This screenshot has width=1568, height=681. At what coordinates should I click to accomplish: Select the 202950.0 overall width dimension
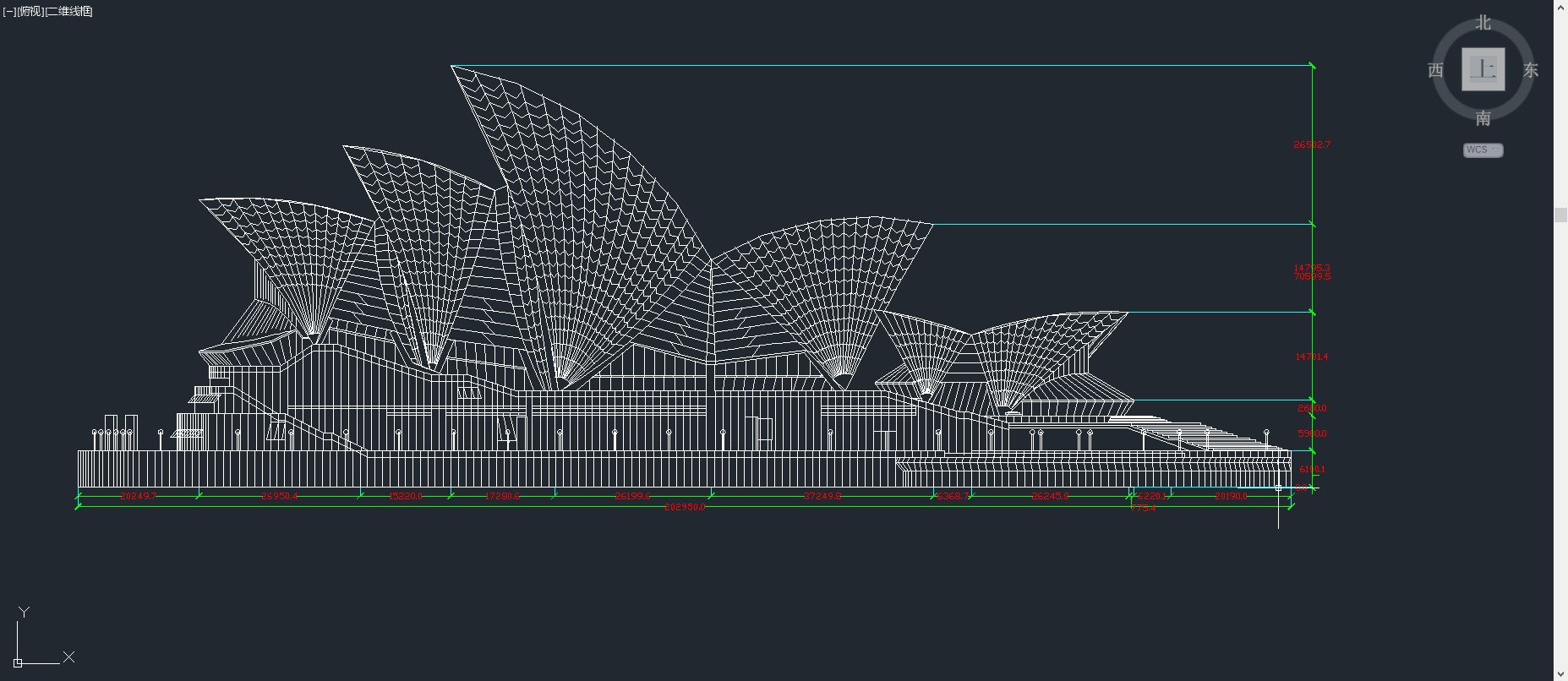[x=685, y=507]
